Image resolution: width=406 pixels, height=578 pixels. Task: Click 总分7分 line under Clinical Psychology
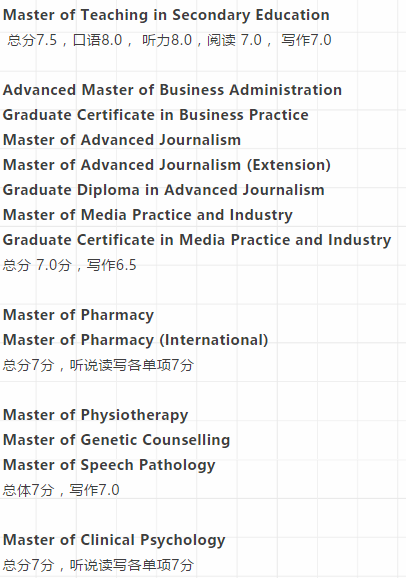98,565
